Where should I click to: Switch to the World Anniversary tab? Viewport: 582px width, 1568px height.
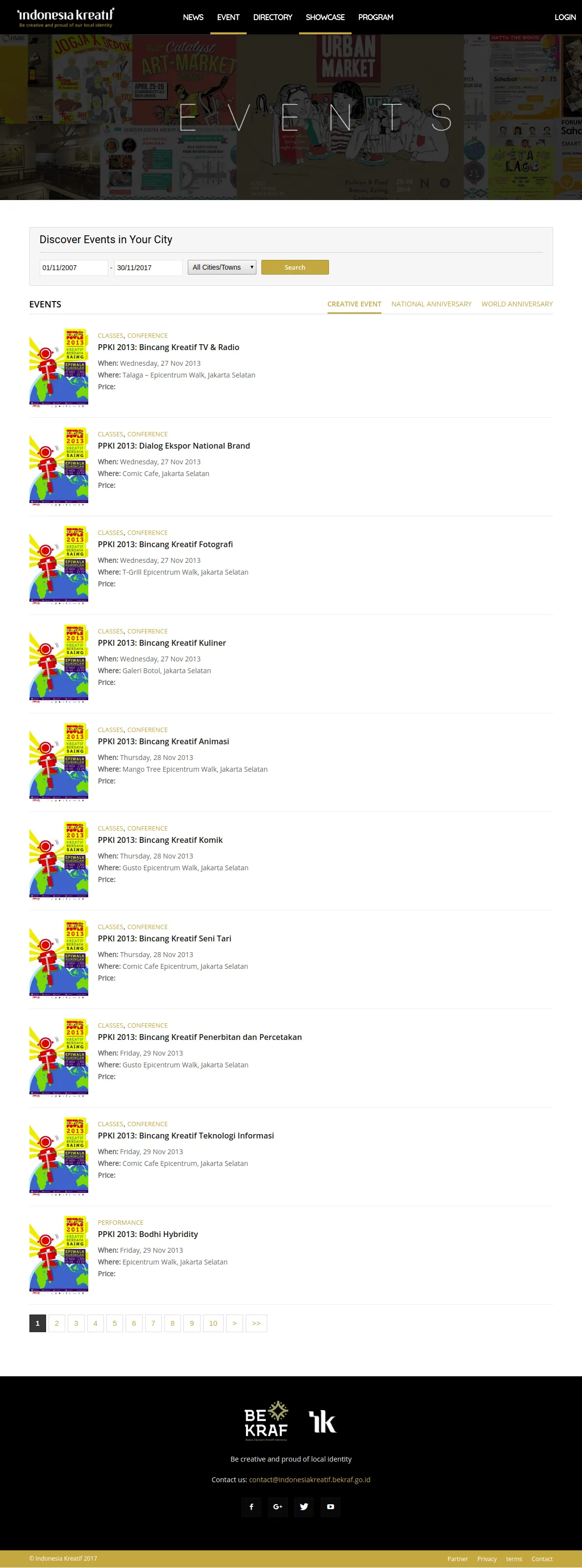coord(517,303)
